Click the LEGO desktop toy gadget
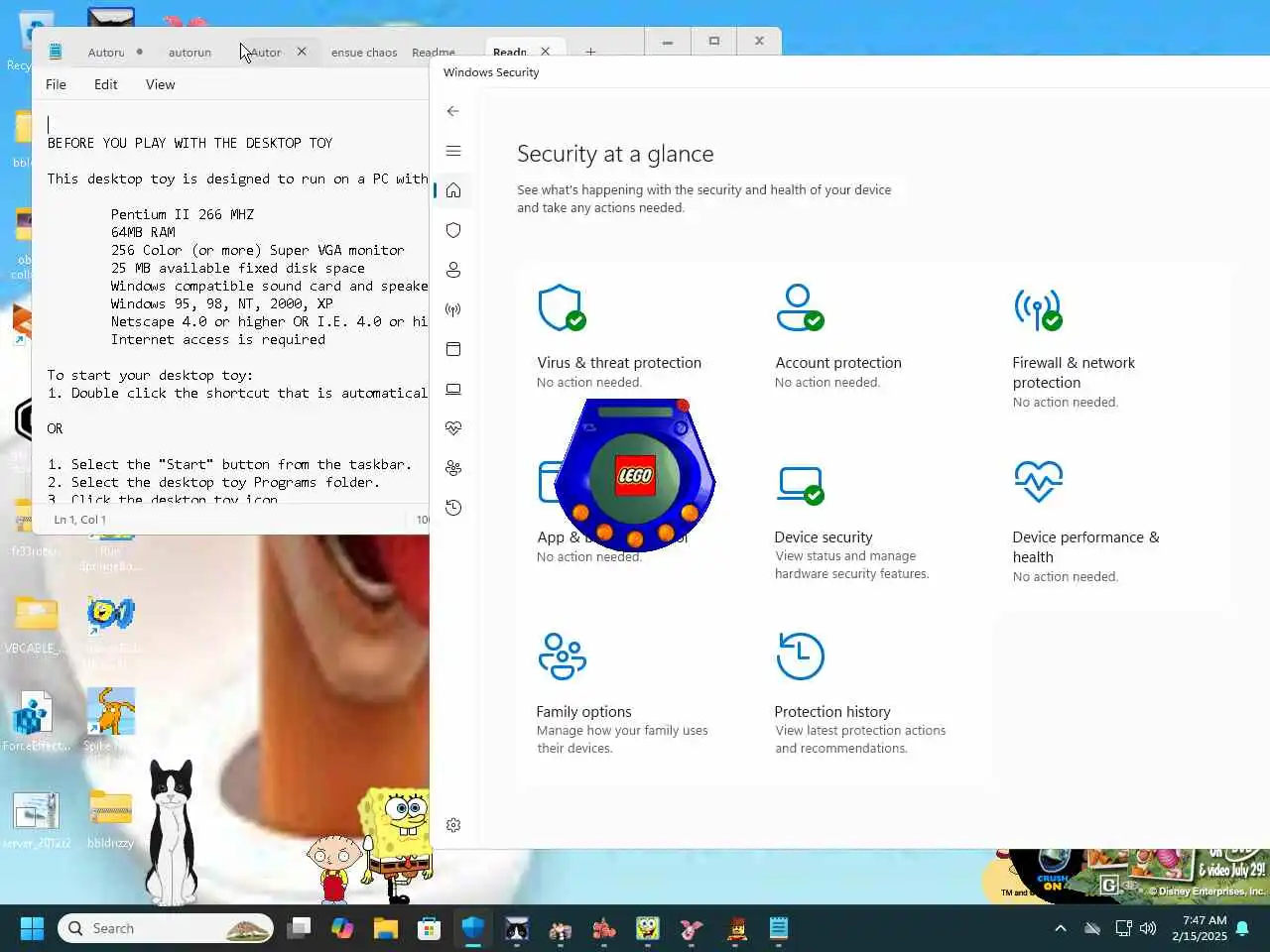1270x952 pixels. (x=635, y=475)
